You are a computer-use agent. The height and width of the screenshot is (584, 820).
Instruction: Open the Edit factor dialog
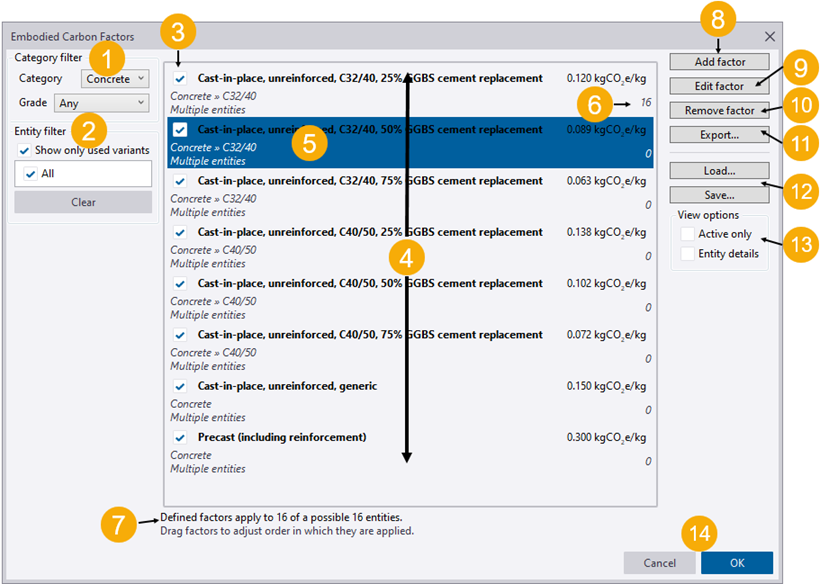(719, 86)
